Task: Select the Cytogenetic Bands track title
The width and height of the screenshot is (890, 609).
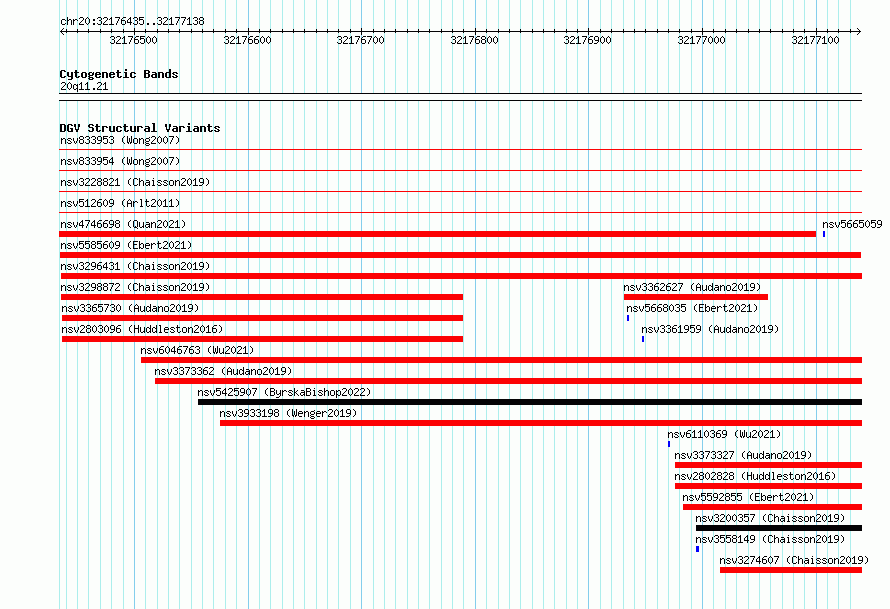Action: (x=119, y=74)
